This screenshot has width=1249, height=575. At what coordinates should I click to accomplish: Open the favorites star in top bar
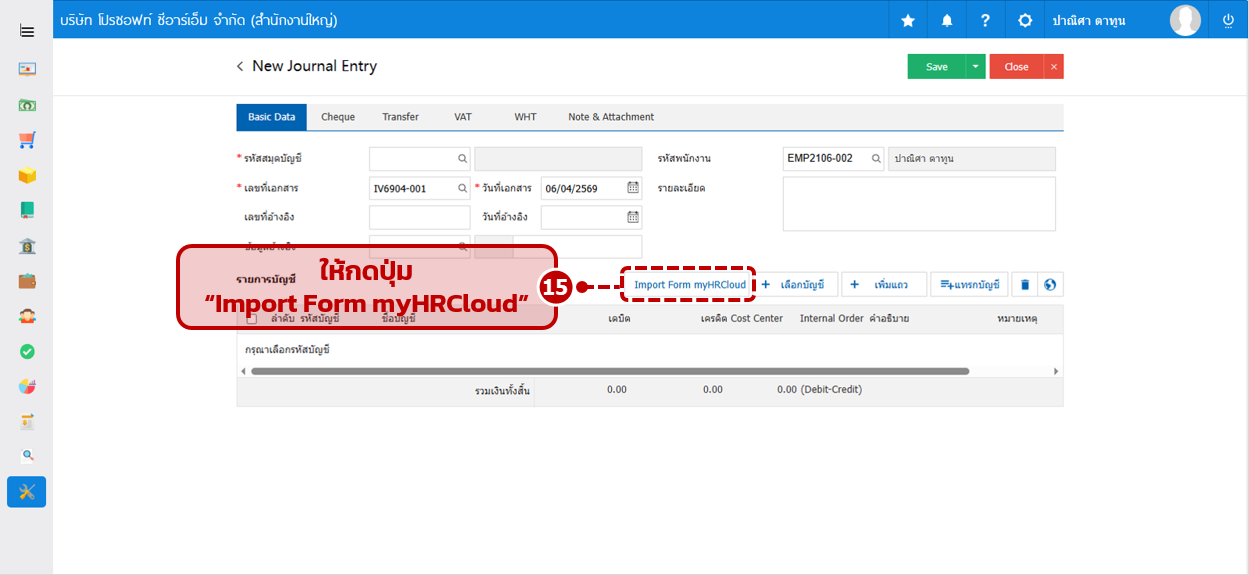[x=908, y=21]
